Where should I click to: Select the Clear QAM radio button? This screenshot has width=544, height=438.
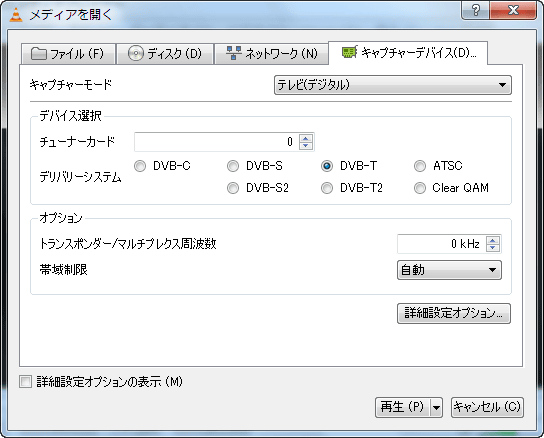[420, 188]
